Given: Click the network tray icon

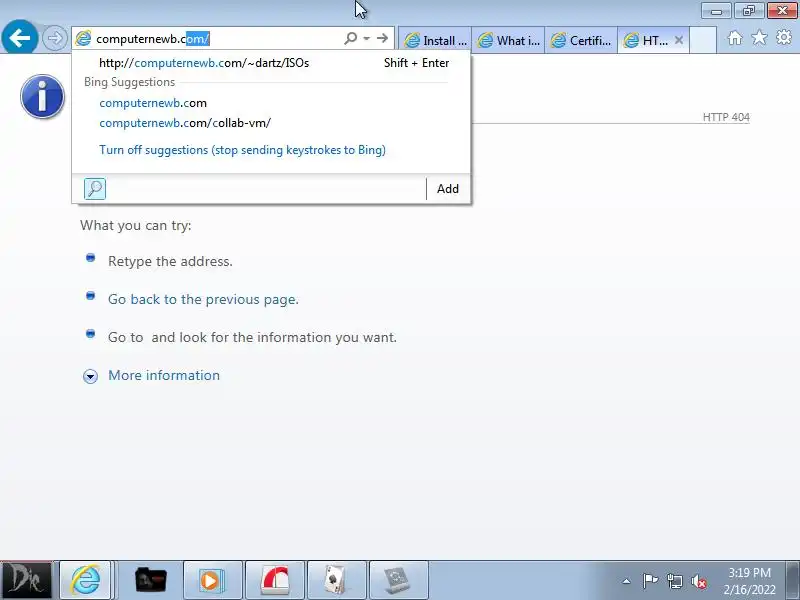Looking at the screenshot, I should click(x=674, y=581).
